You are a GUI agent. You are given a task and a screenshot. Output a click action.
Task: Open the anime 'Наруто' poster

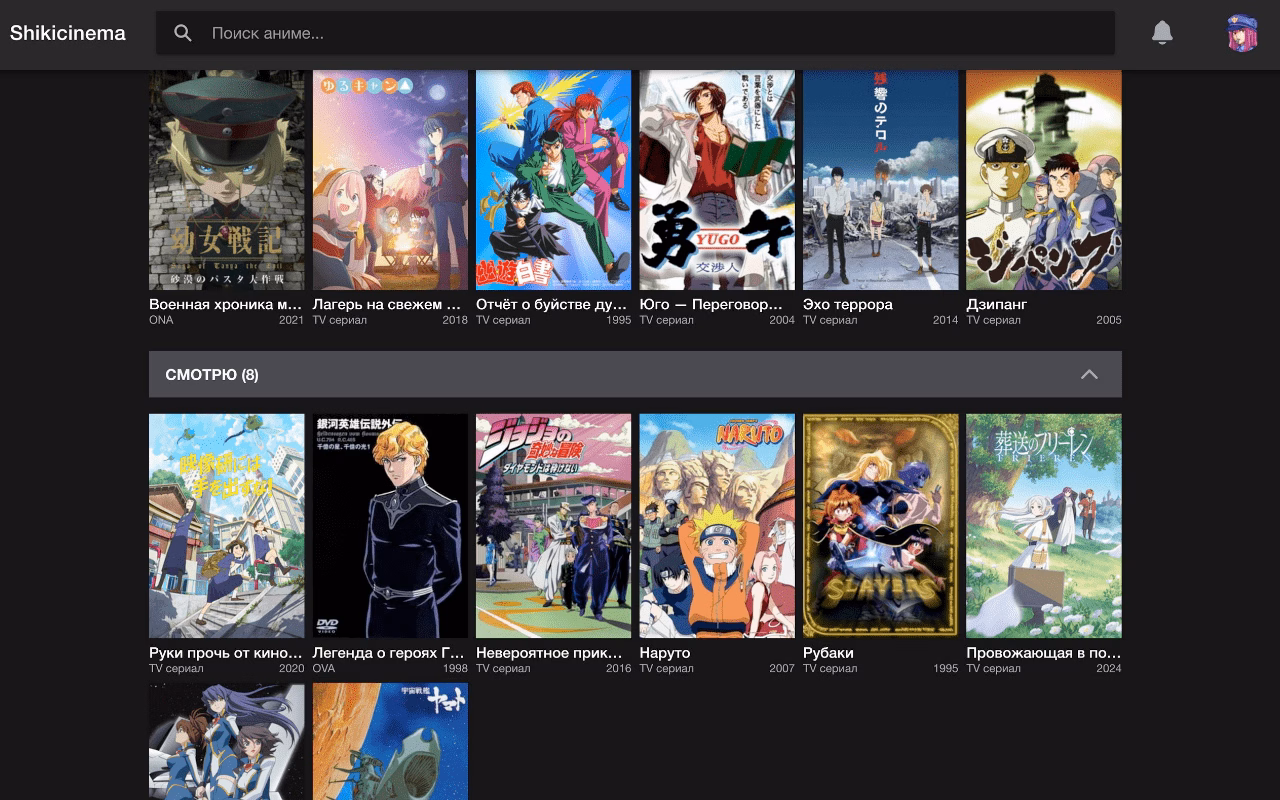tap(716, 525)
